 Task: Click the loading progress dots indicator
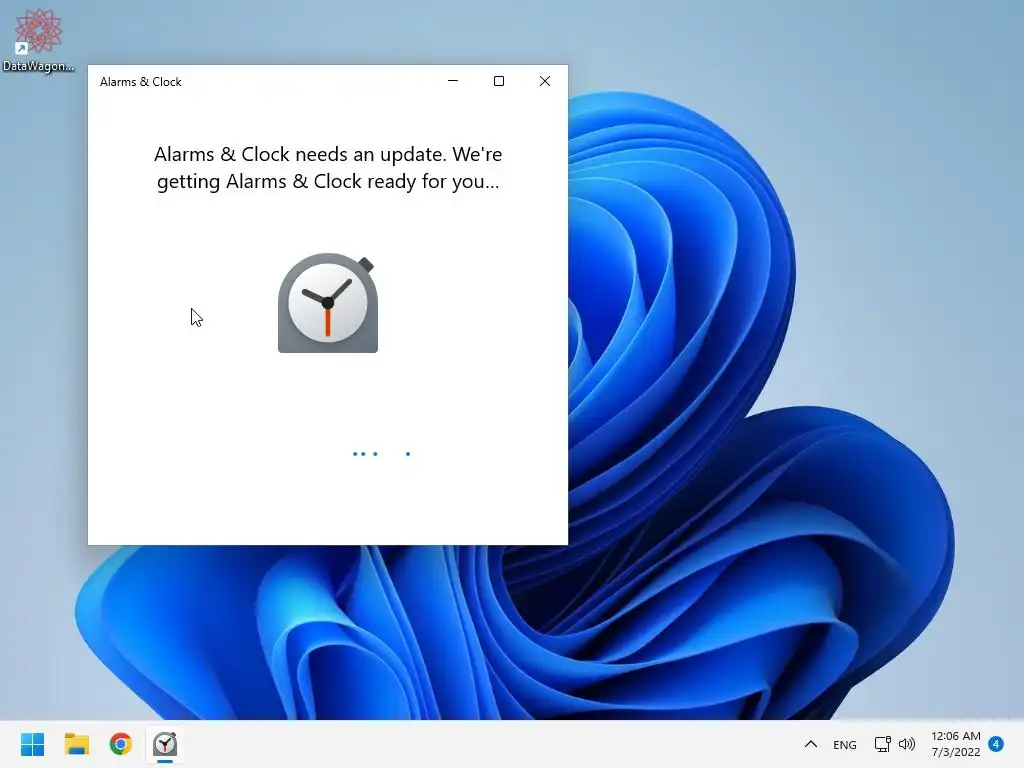[381, 454]
